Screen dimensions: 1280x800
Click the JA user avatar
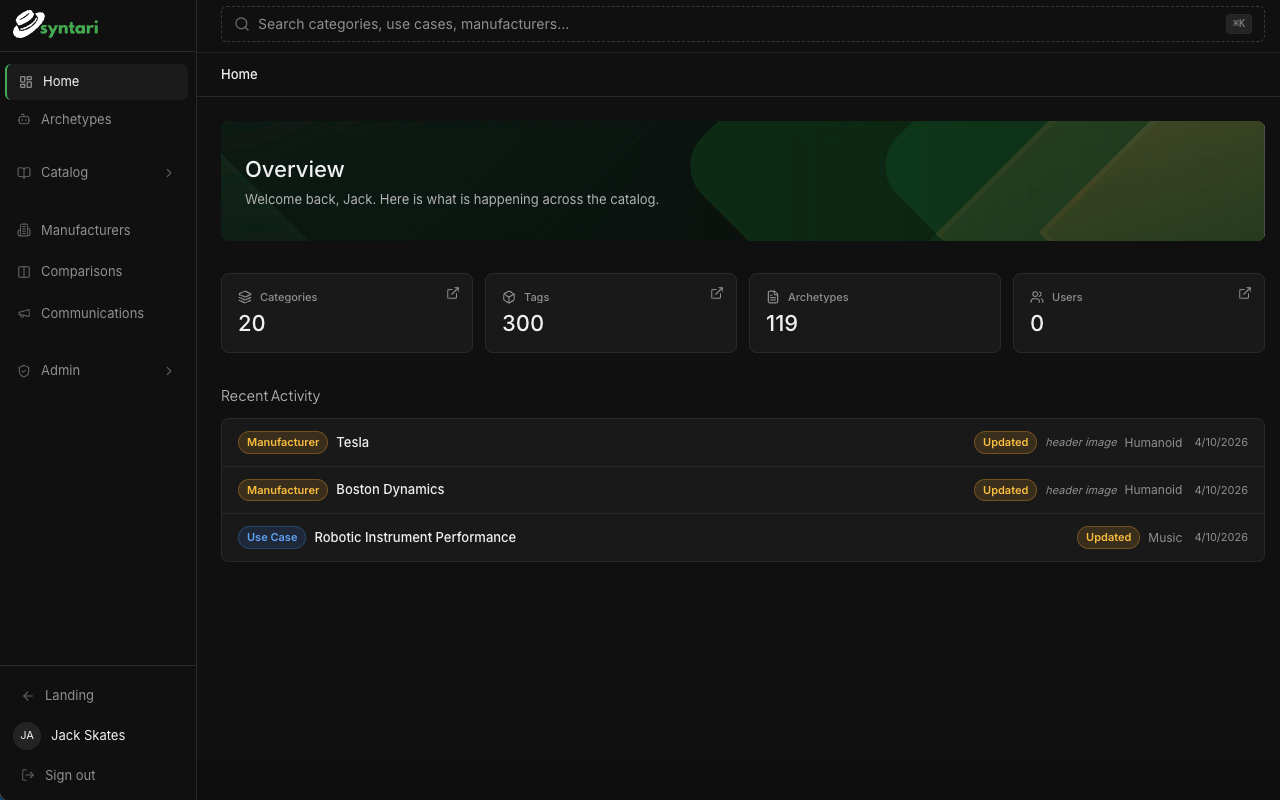pyautogui.click(x=27, y=735)
